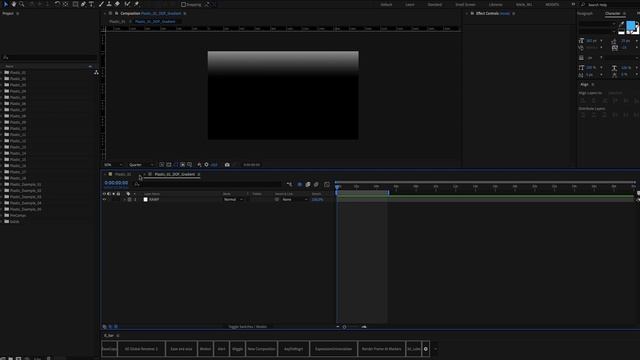Hide the RAMP layer eye
The image size is (640, 360).
(104, 200)
